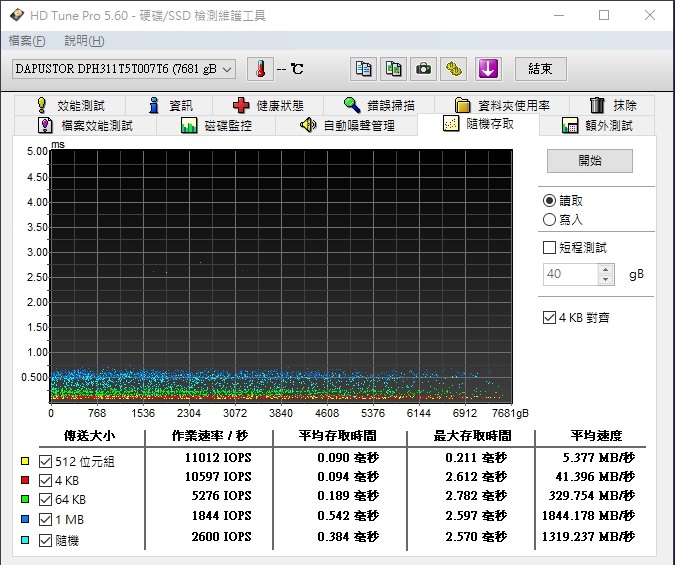Click the 2.782 毫秒 max access value
This screenshot has width=675, height=565.
click(476, 496)
